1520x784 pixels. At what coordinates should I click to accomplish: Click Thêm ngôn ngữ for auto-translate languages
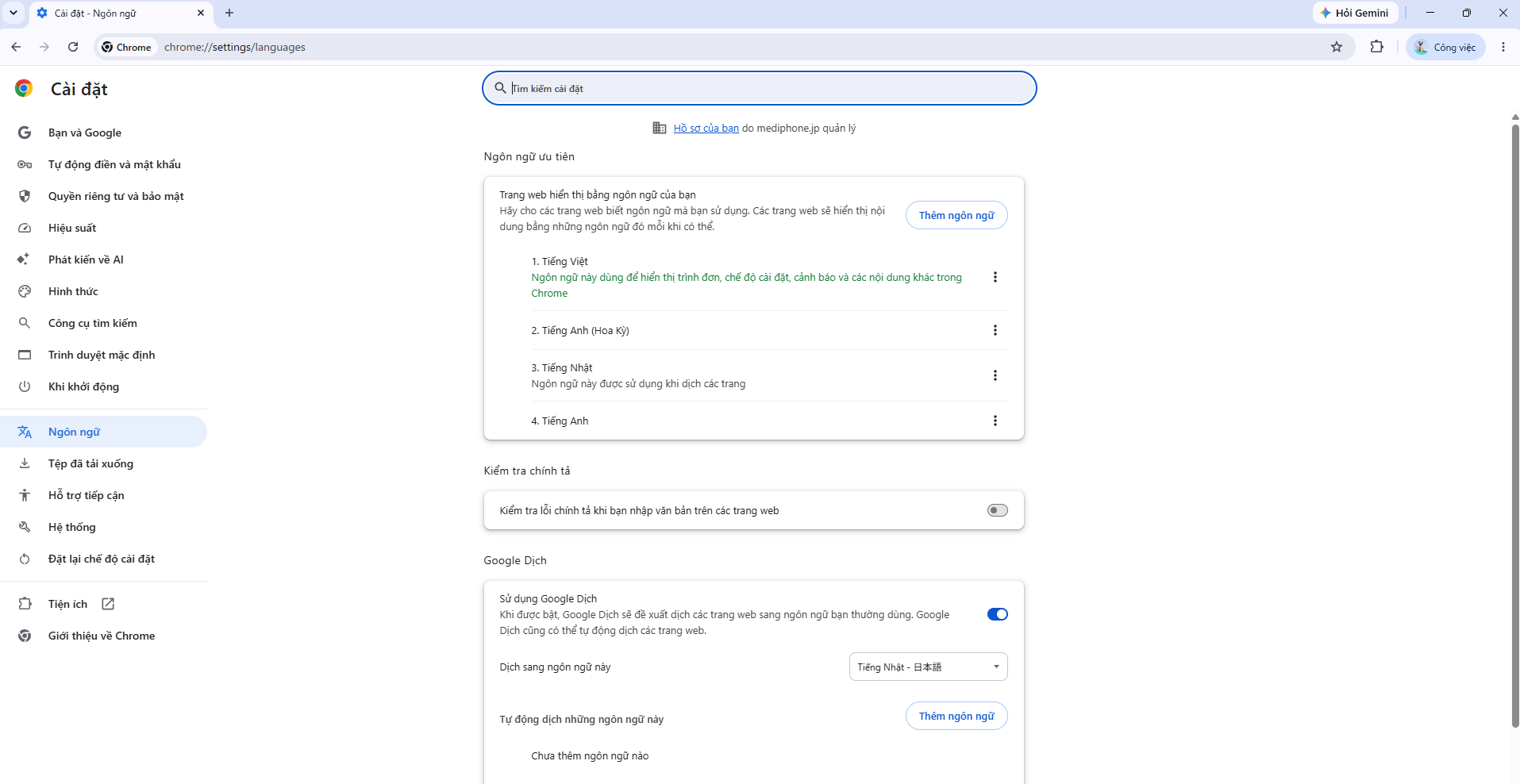pyautogui.click(x=956, y=716)
